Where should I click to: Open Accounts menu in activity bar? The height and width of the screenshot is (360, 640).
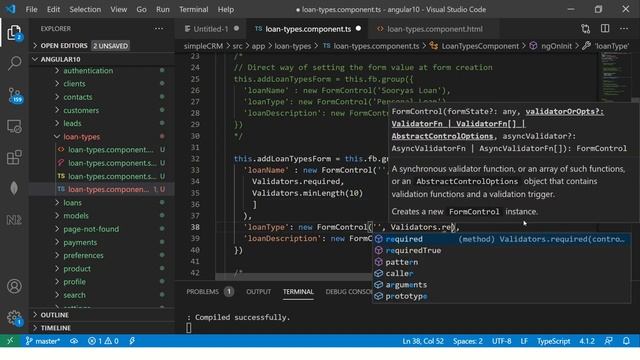click(14, 286)
